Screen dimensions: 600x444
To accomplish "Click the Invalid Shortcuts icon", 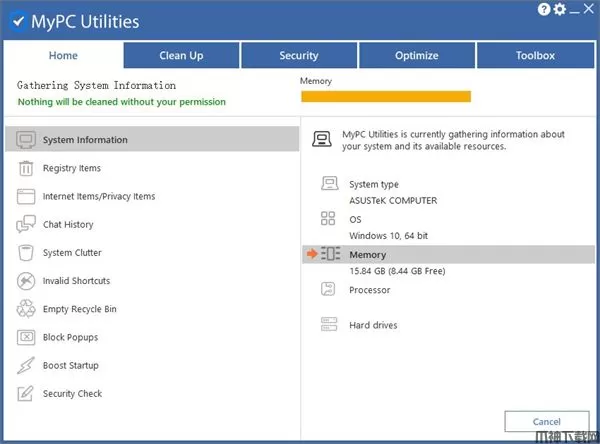I will coord(26,281).
